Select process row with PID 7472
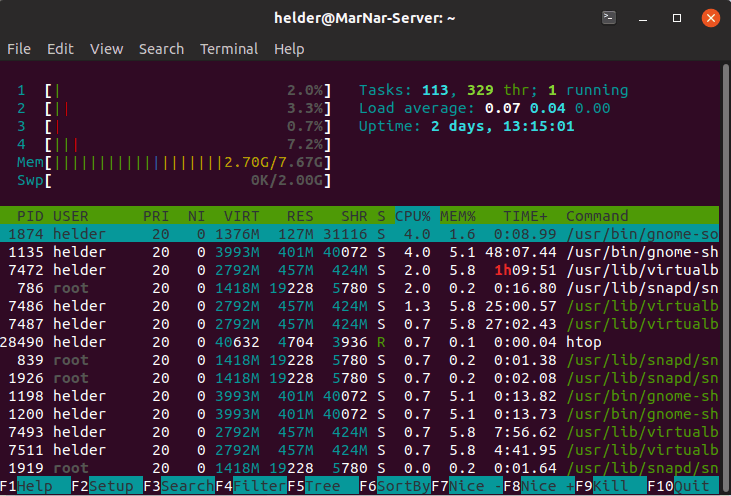731x496 pixels. [x=359, y=270]
